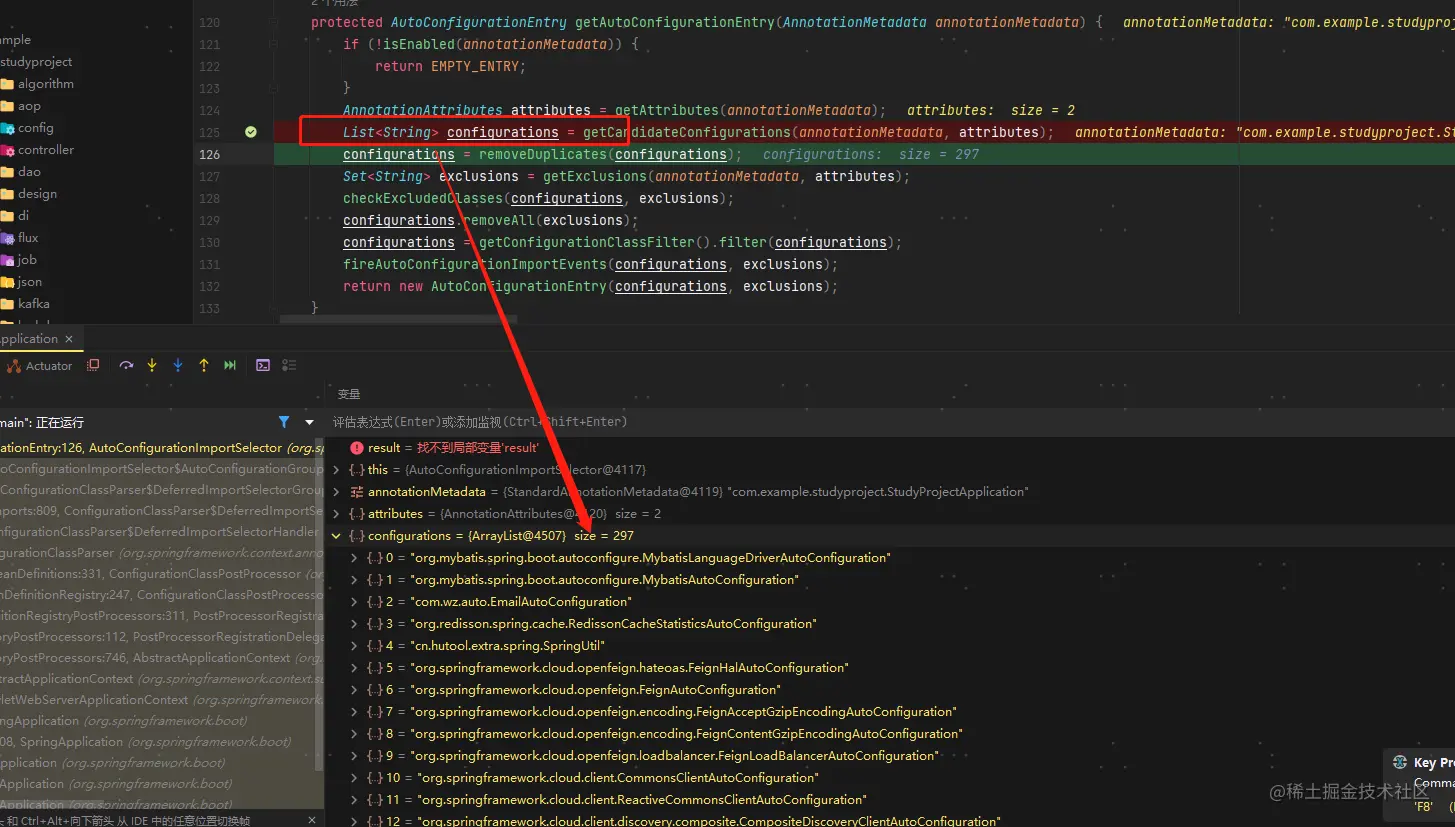
Task: Click the Step Over debug icon
Action: click(126, 366)
